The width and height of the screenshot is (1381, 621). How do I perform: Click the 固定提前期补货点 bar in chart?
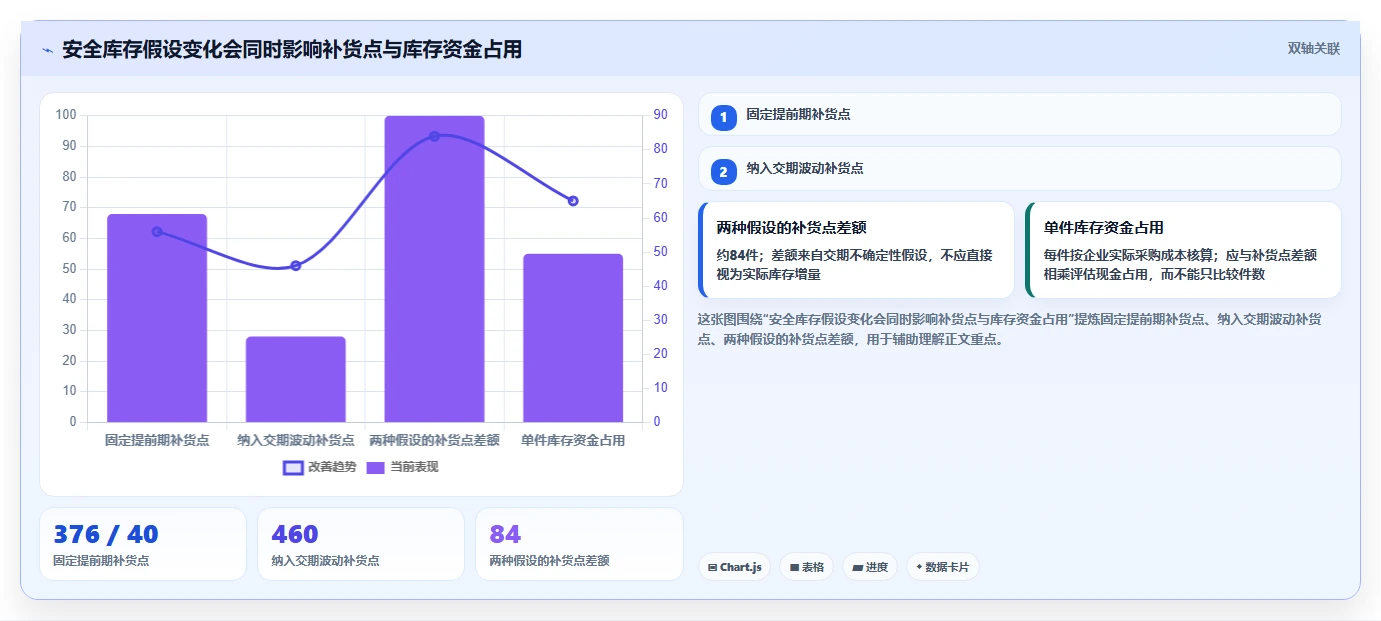pos(157,318)
